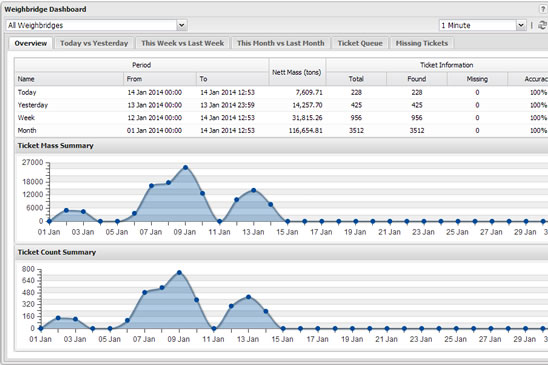Click the From column header
548x365 pixels.
pyautogui.click(x=160, y=79)
